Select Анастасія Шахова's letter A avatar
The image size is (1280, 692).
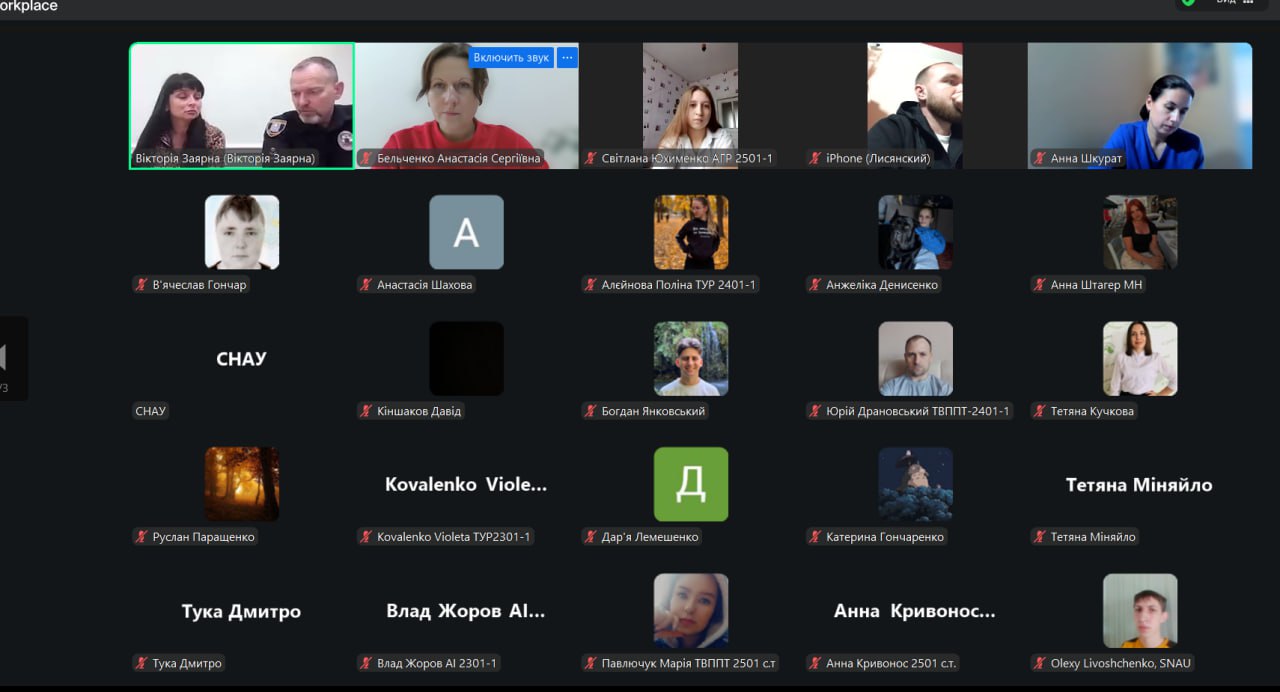point(466,232)
